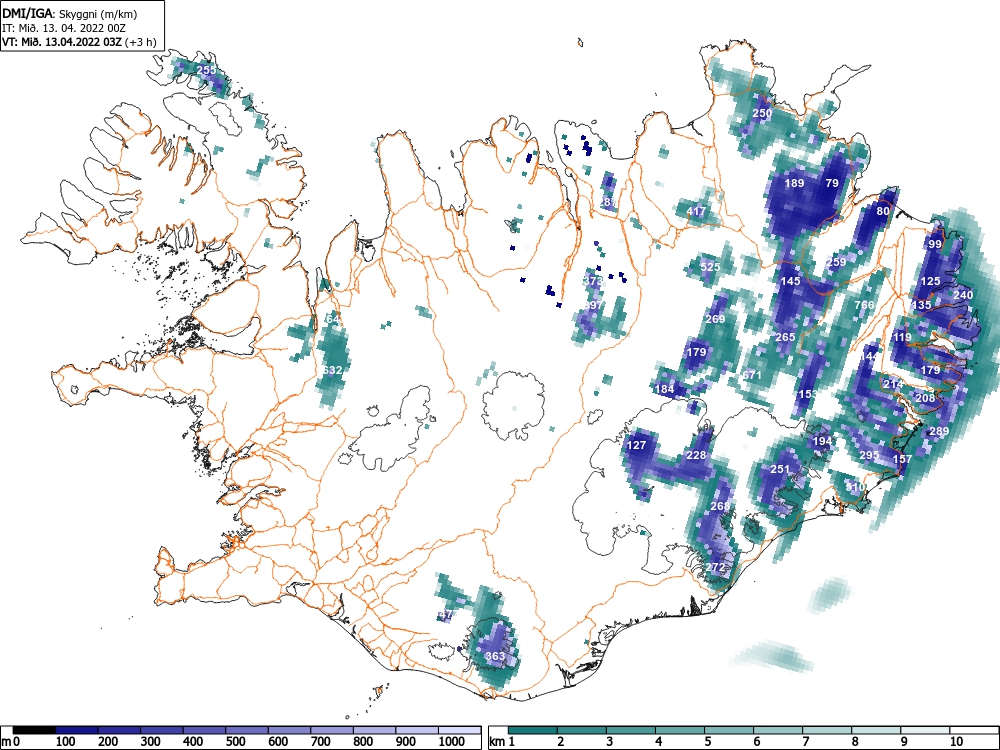
Task: Click visibility value 632 in the west
Action: coord(332,370)
